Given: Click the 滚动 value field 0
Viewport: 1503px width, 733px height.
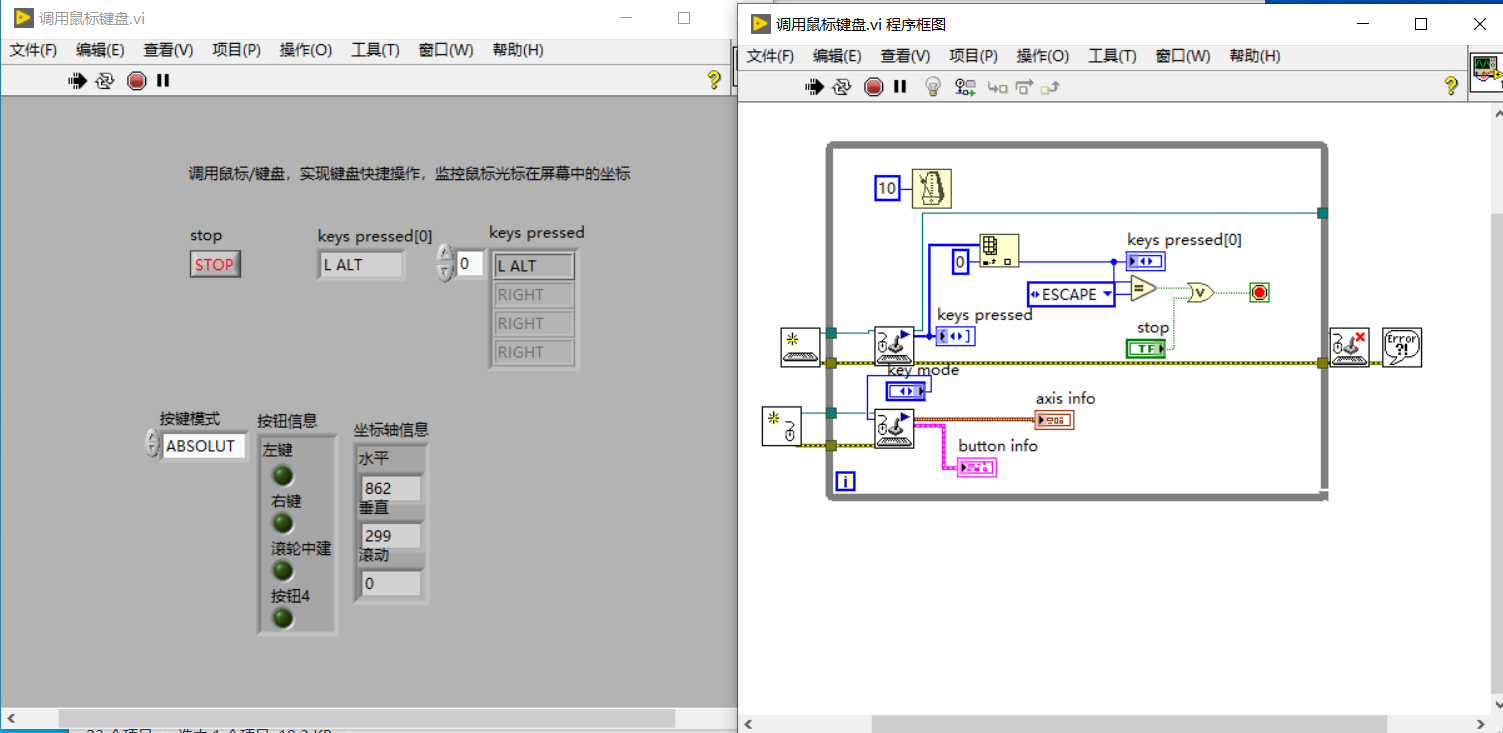Looking at the screenshot, I should click(391, 583).
